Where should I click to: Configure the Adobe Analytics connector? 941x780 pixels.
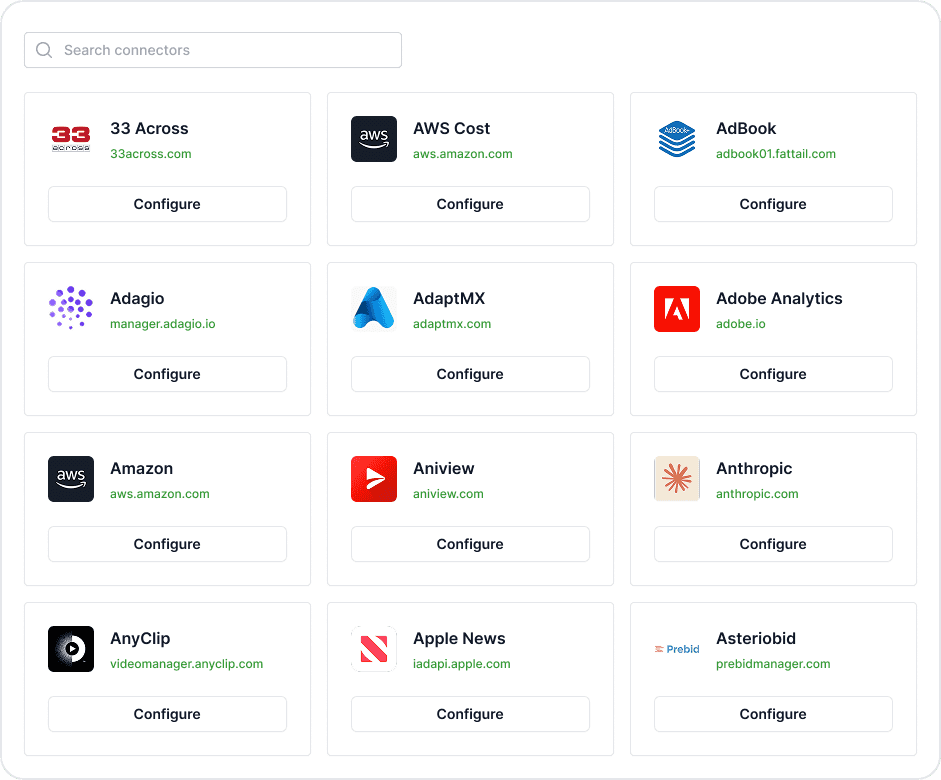click(x=773, y=374)
